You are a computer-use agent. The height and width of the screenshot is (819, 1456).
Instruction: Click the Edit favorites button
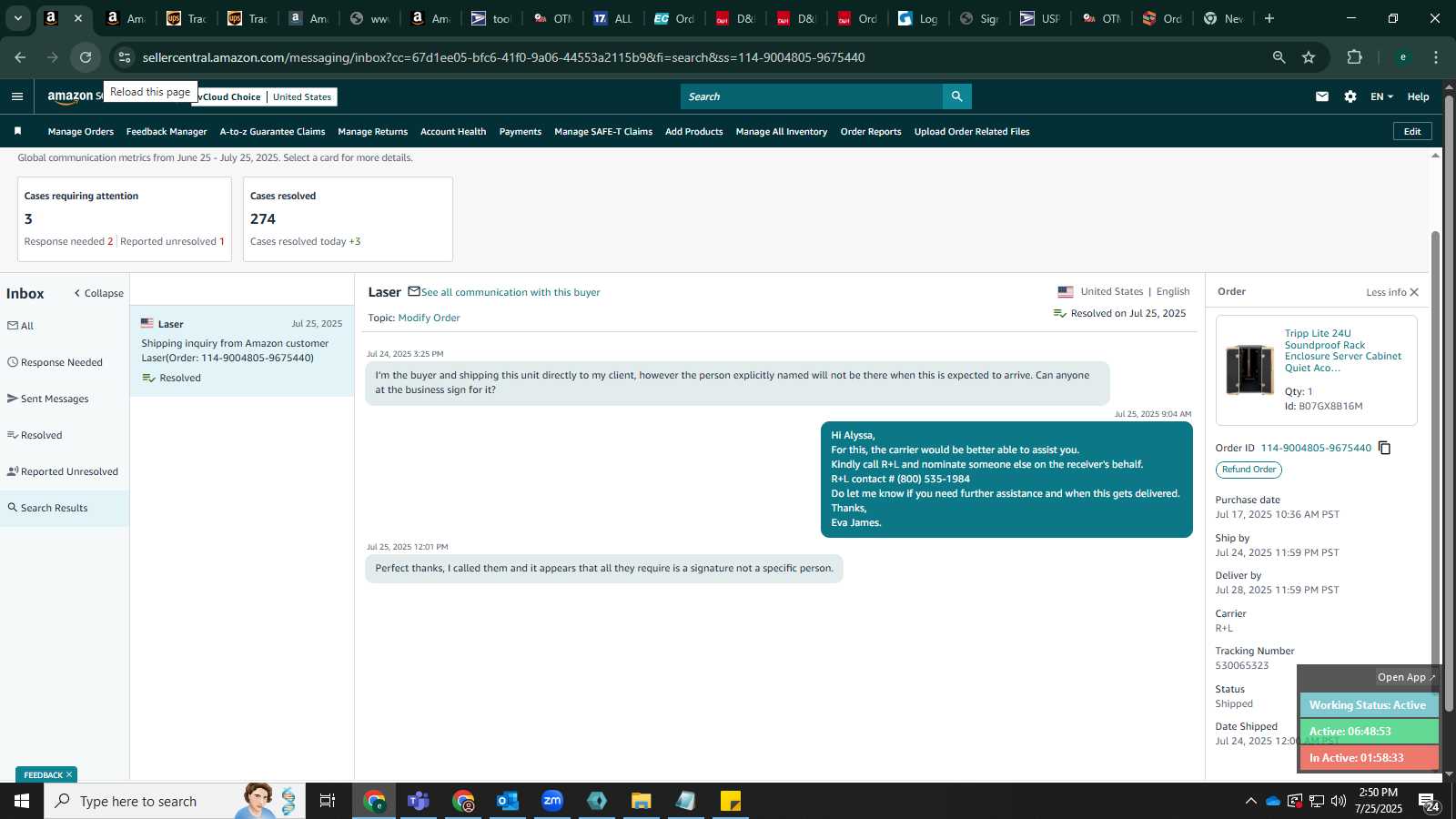point(1412,131)
